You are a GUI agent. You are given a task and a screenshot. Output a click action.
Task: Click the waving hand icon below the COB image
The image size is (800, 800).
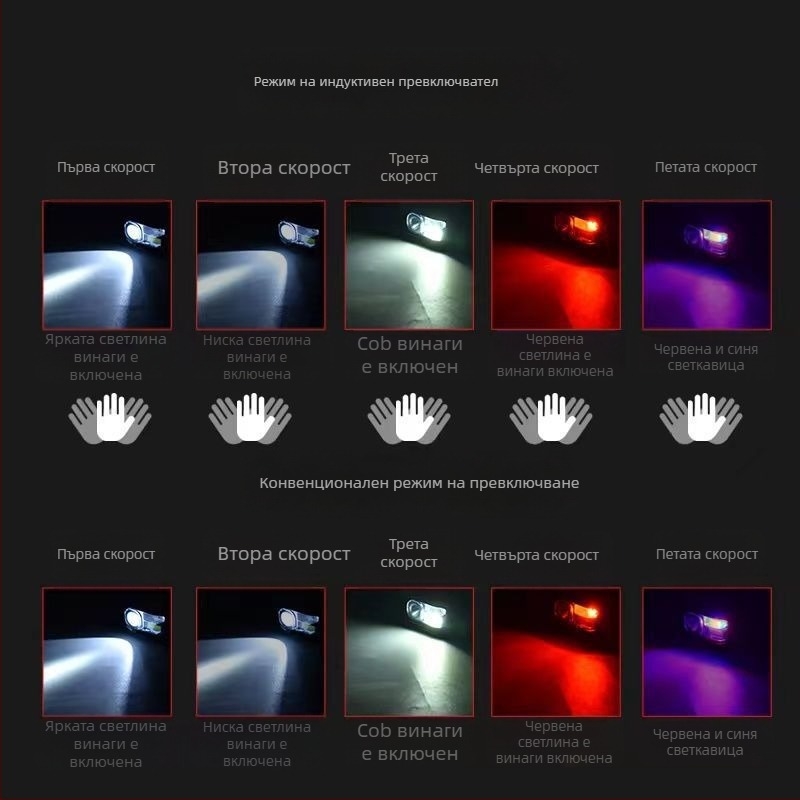pos(409,418)
